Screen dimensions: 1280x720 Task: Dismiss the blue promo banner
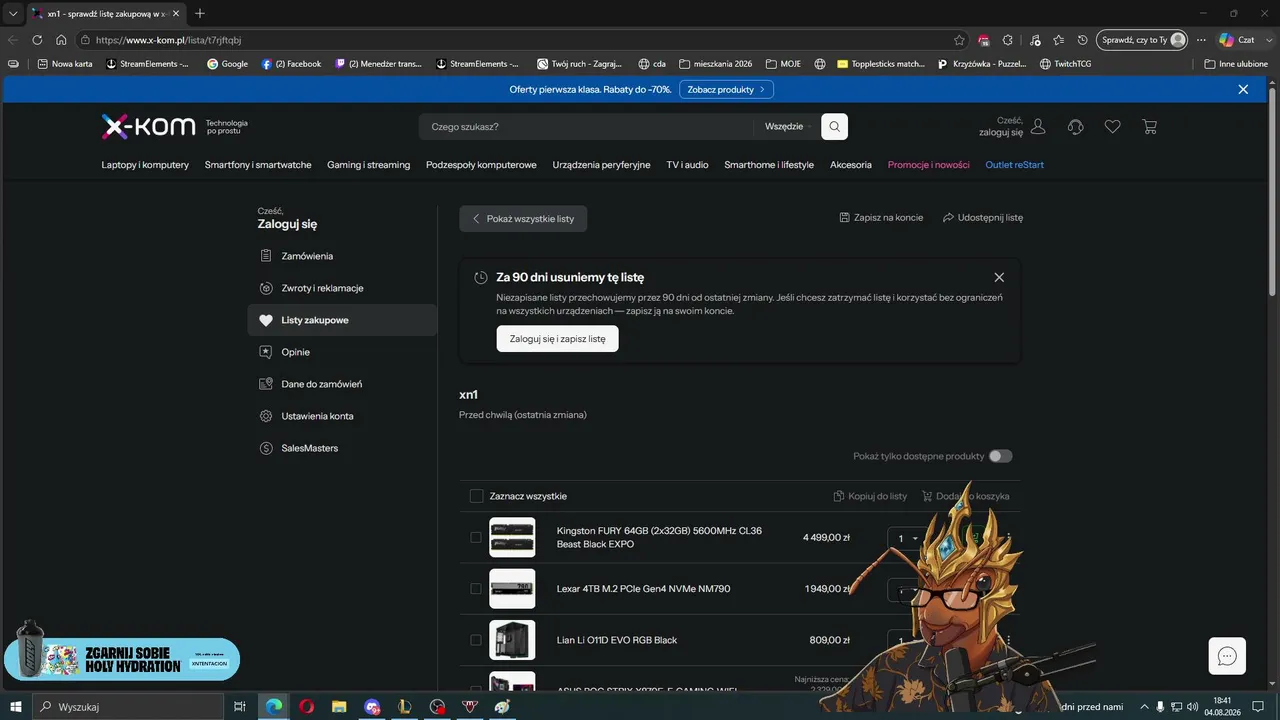coord(1243,89)
